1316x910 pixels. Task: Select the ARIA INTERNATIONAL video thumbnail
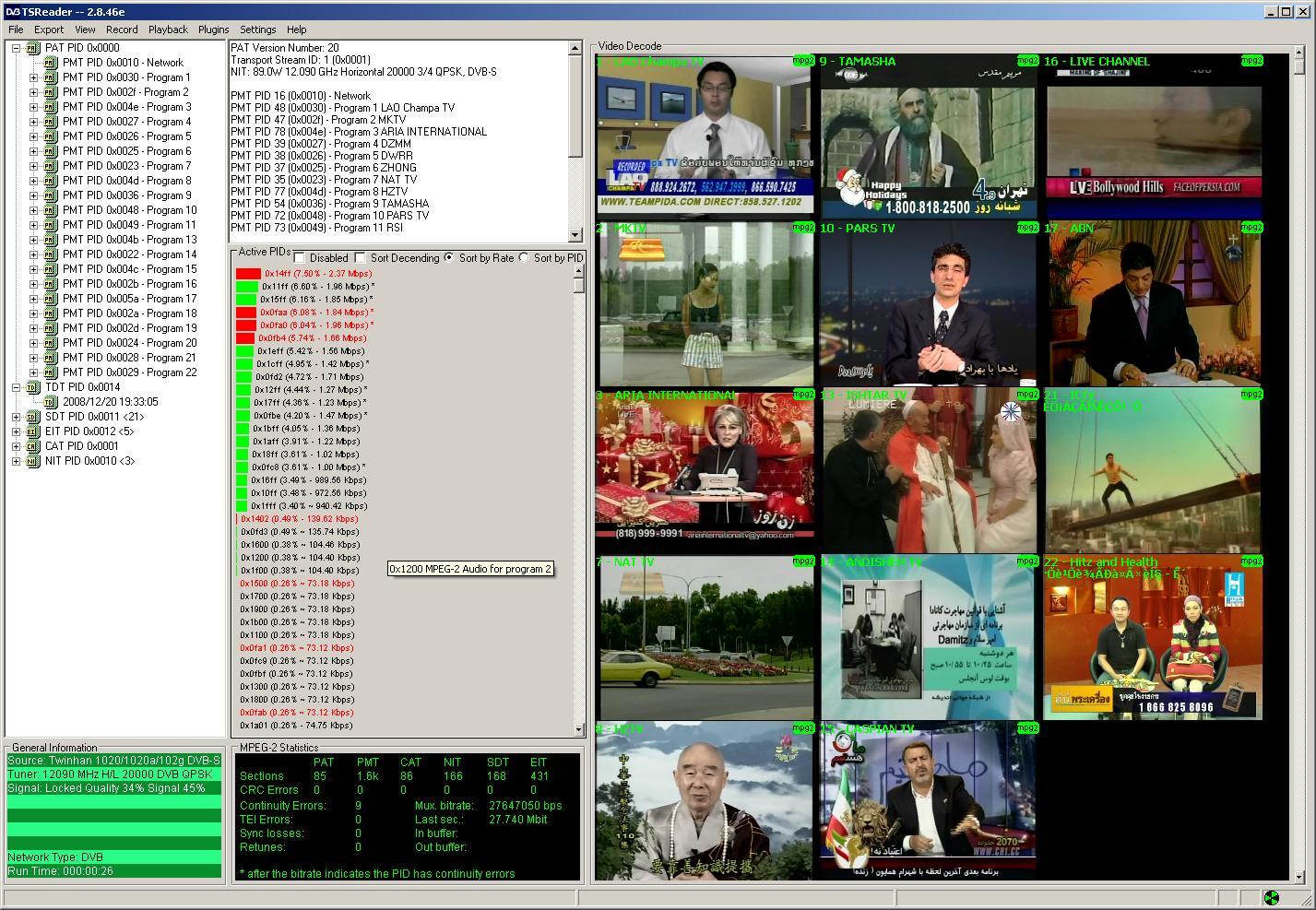[x=705, y=470]
